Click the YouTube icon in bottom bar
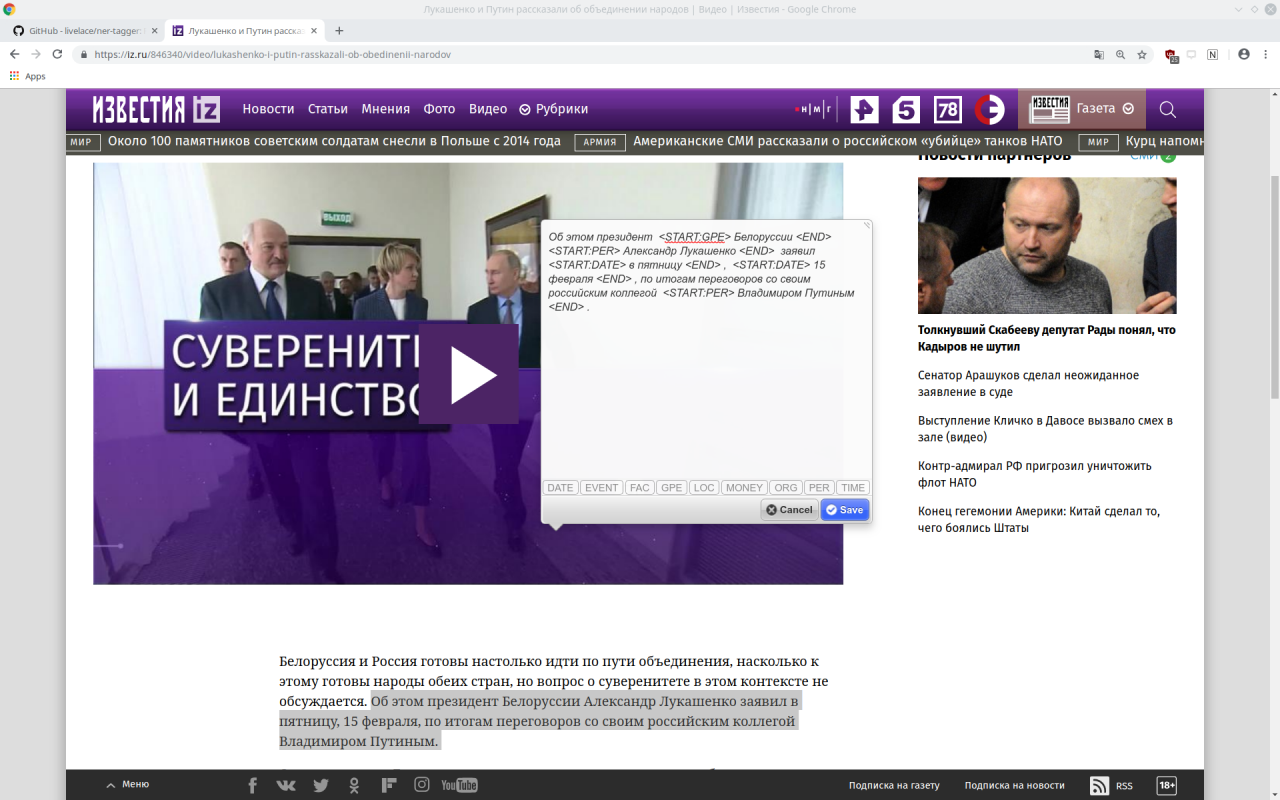The height and width of the screenshot is (800, 1280). coord(459,785)
